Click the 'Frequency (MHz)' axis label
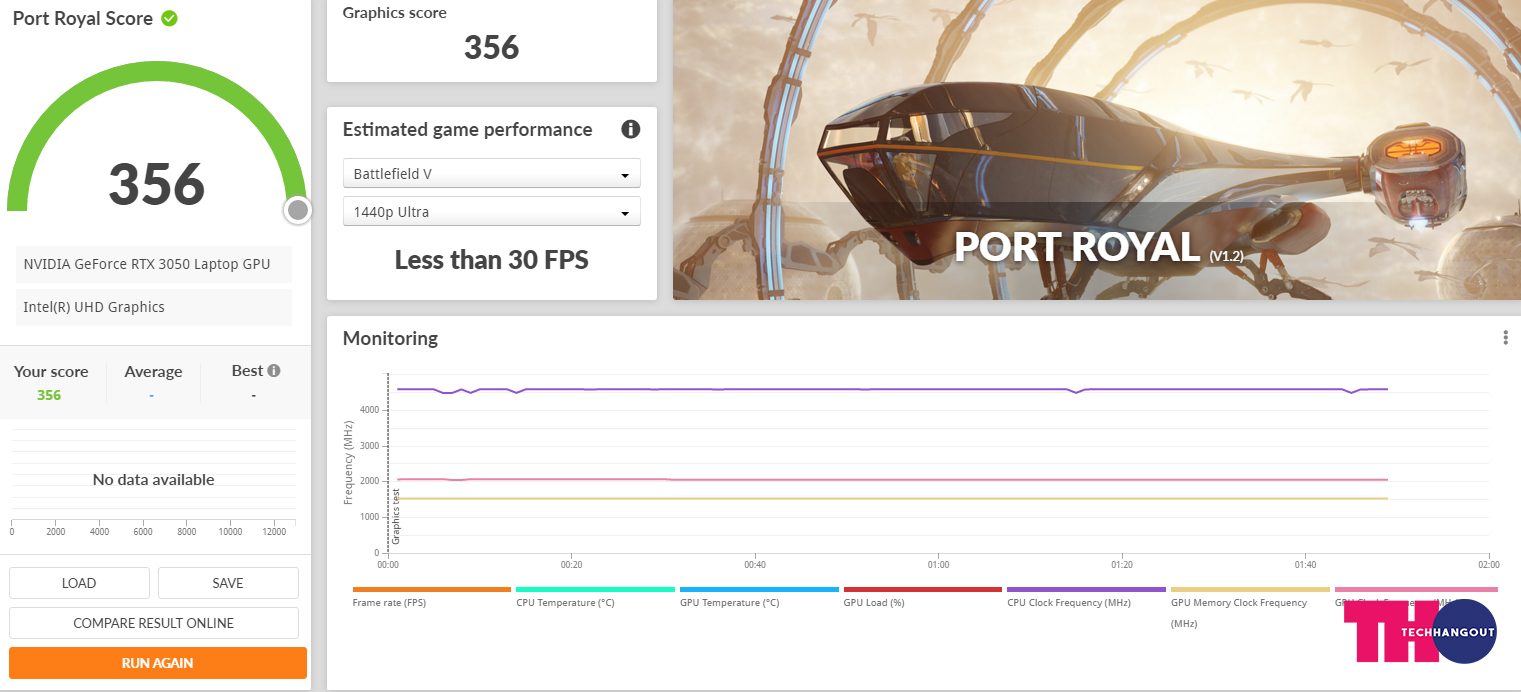 pos(349,462)
